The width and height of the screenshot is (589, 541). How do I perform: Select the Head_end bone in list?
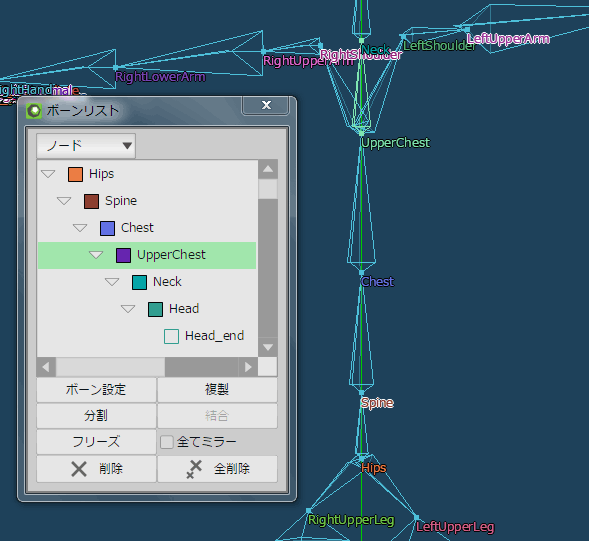click(x=214, y=335)
